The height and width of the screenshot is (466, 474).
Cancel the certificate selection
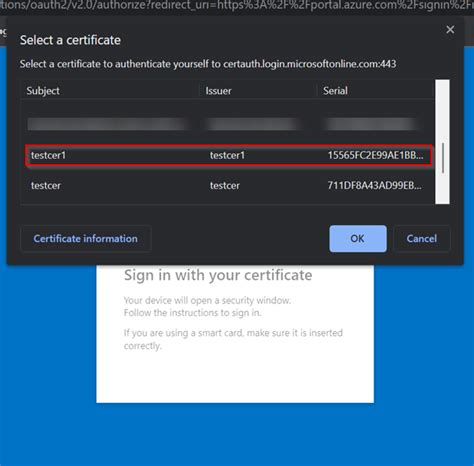[422, 239]
